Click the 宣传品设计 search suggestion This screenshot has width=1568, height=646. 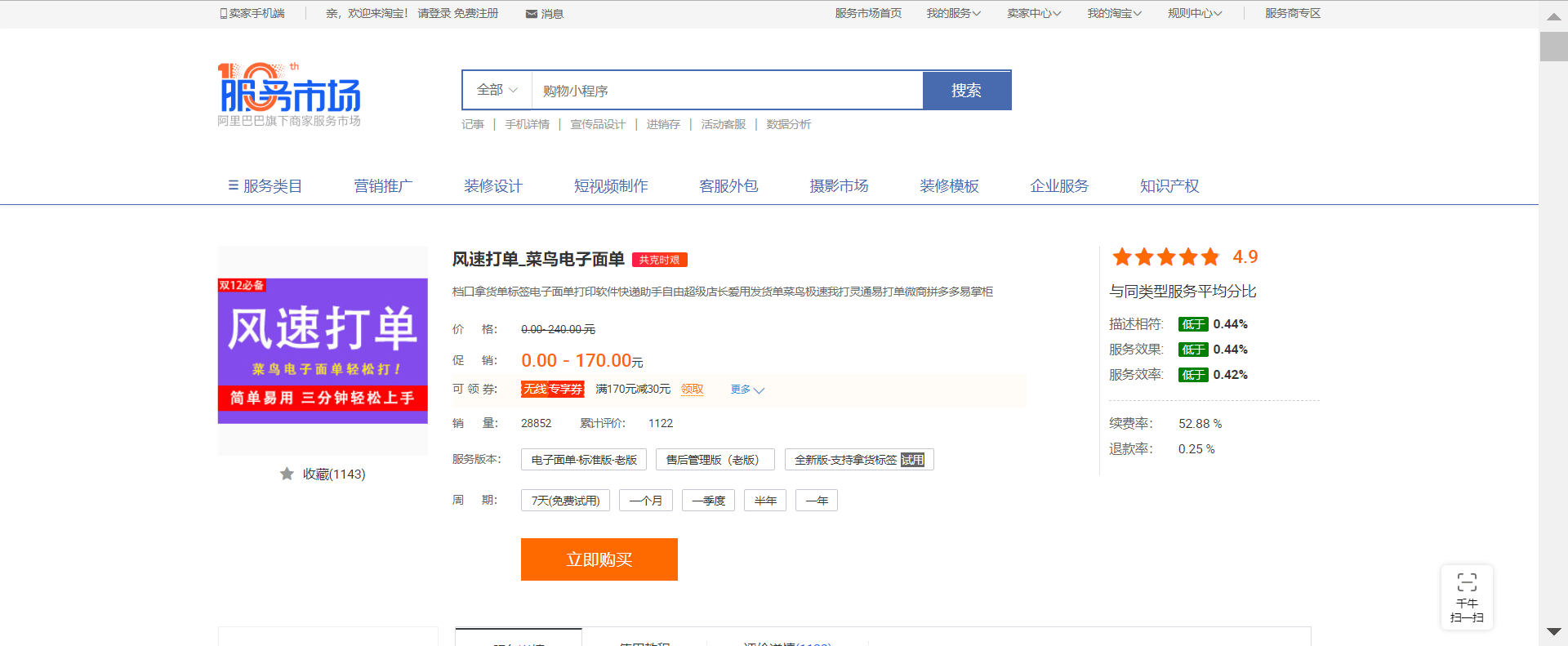pyautogui.click(x=598, y=124)
